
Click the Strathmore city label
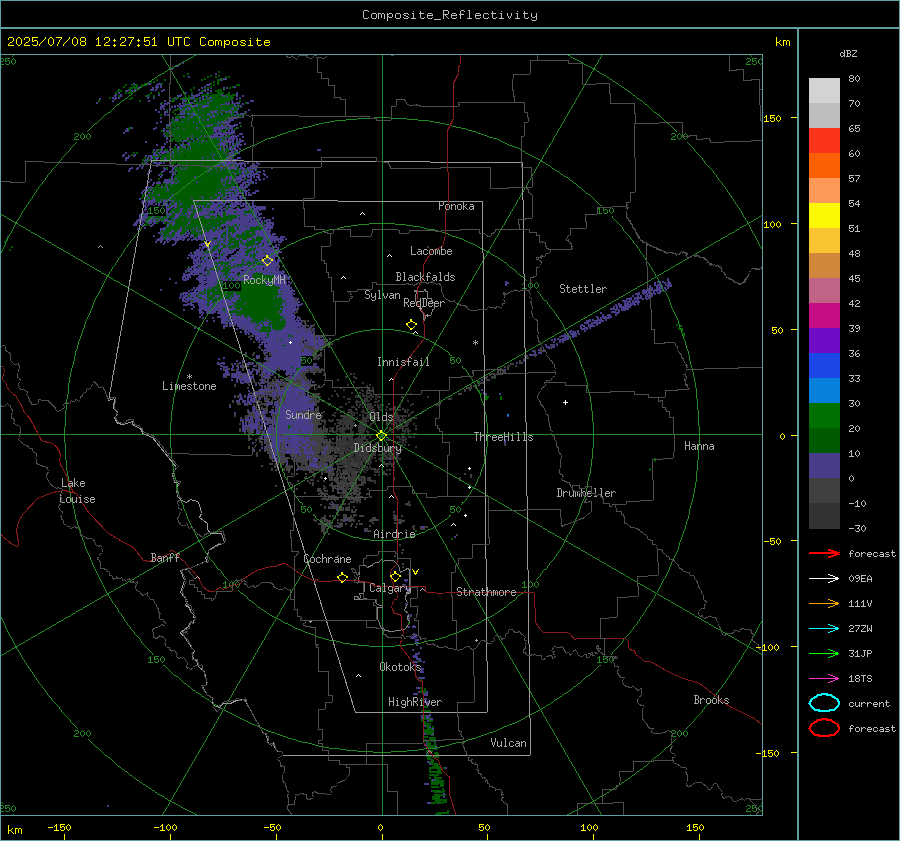coord(486,592)
